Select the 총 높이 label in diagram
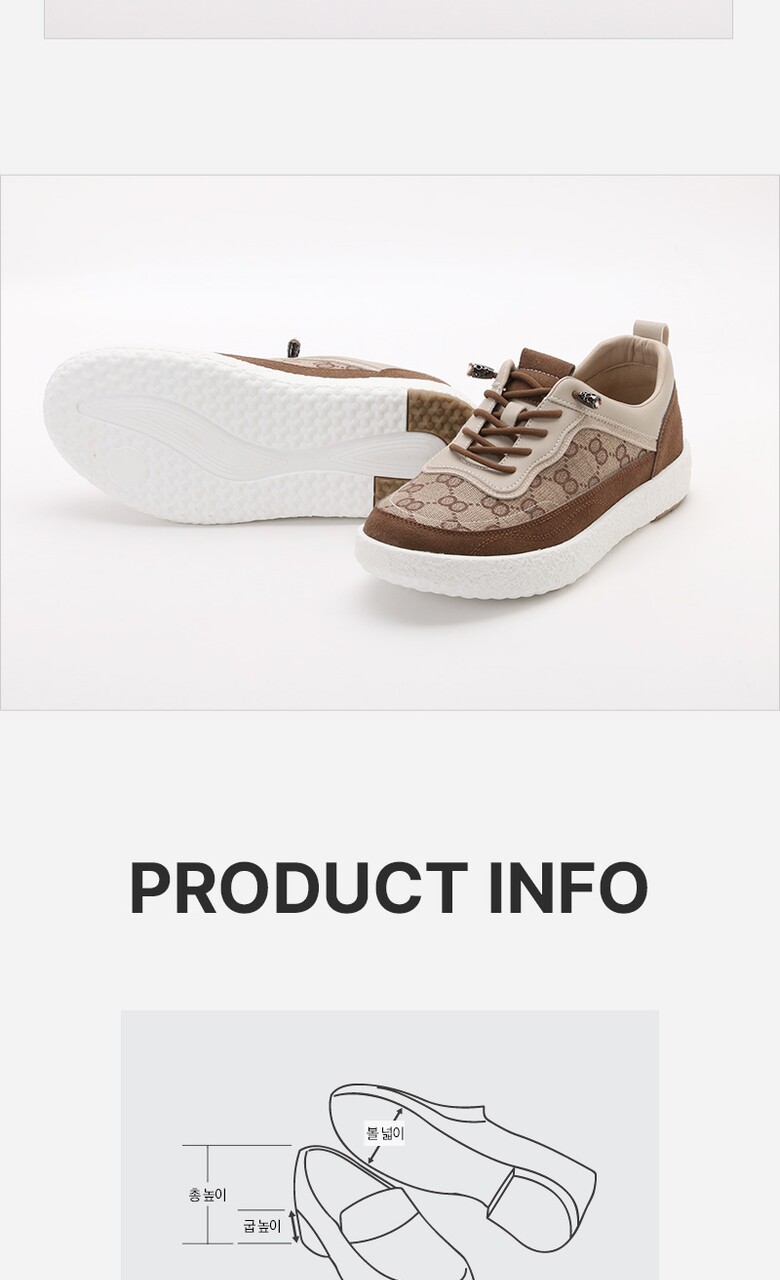 click(x=208, y=1195)
